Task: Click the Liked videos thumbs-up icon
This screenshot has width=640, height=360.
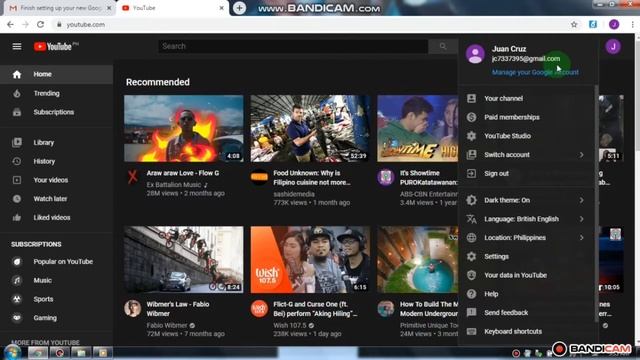Action: (x=17, y=218)
